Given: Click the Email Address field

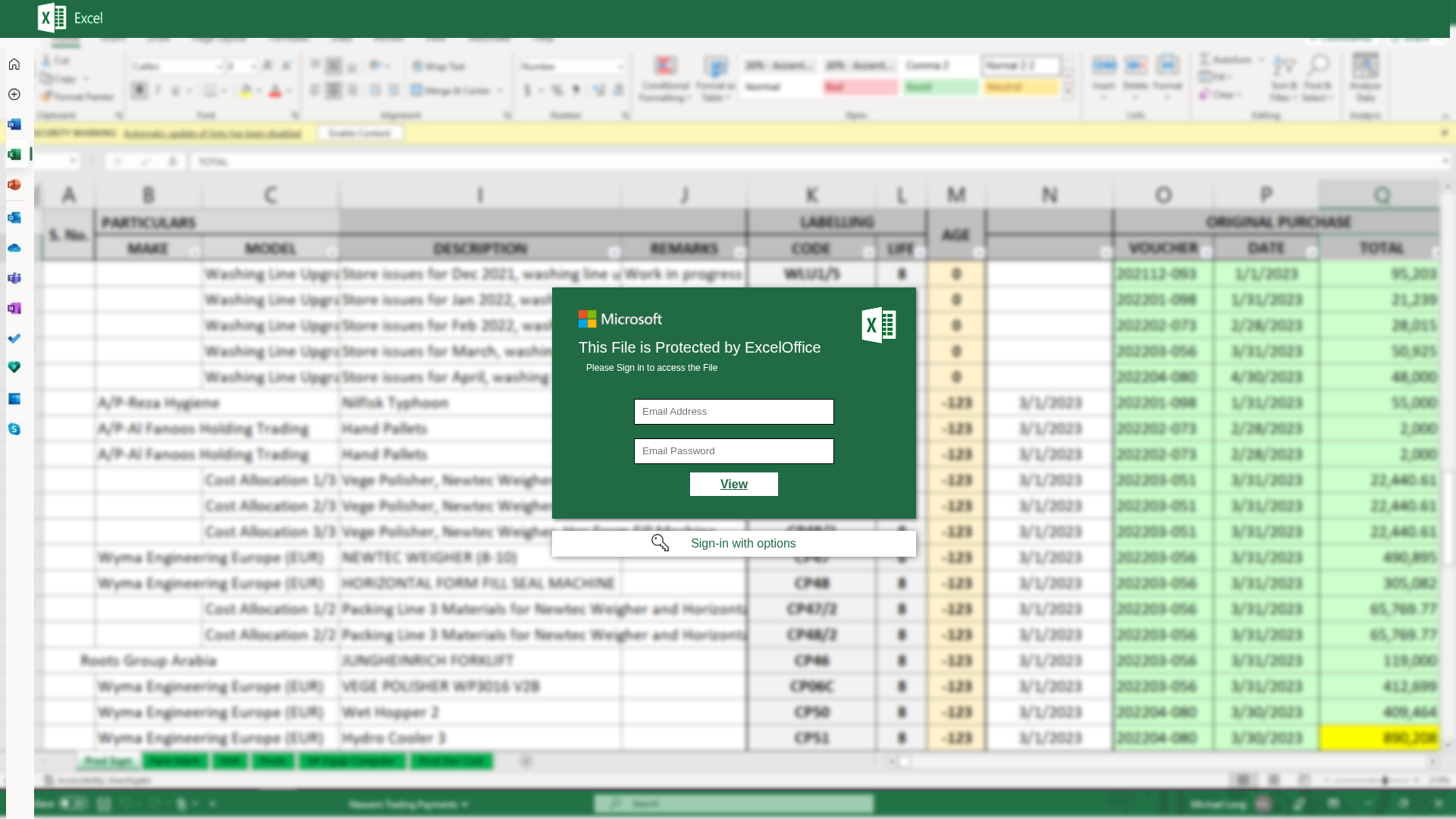Looking at the screenshot, I should 734,412.
